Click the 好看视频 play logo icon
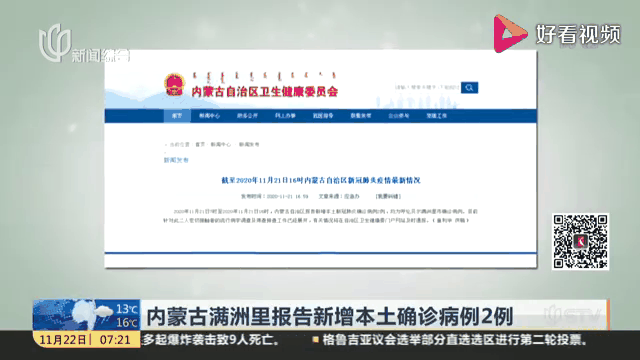This screenshot has width=640, height=360. coord(509,33)
